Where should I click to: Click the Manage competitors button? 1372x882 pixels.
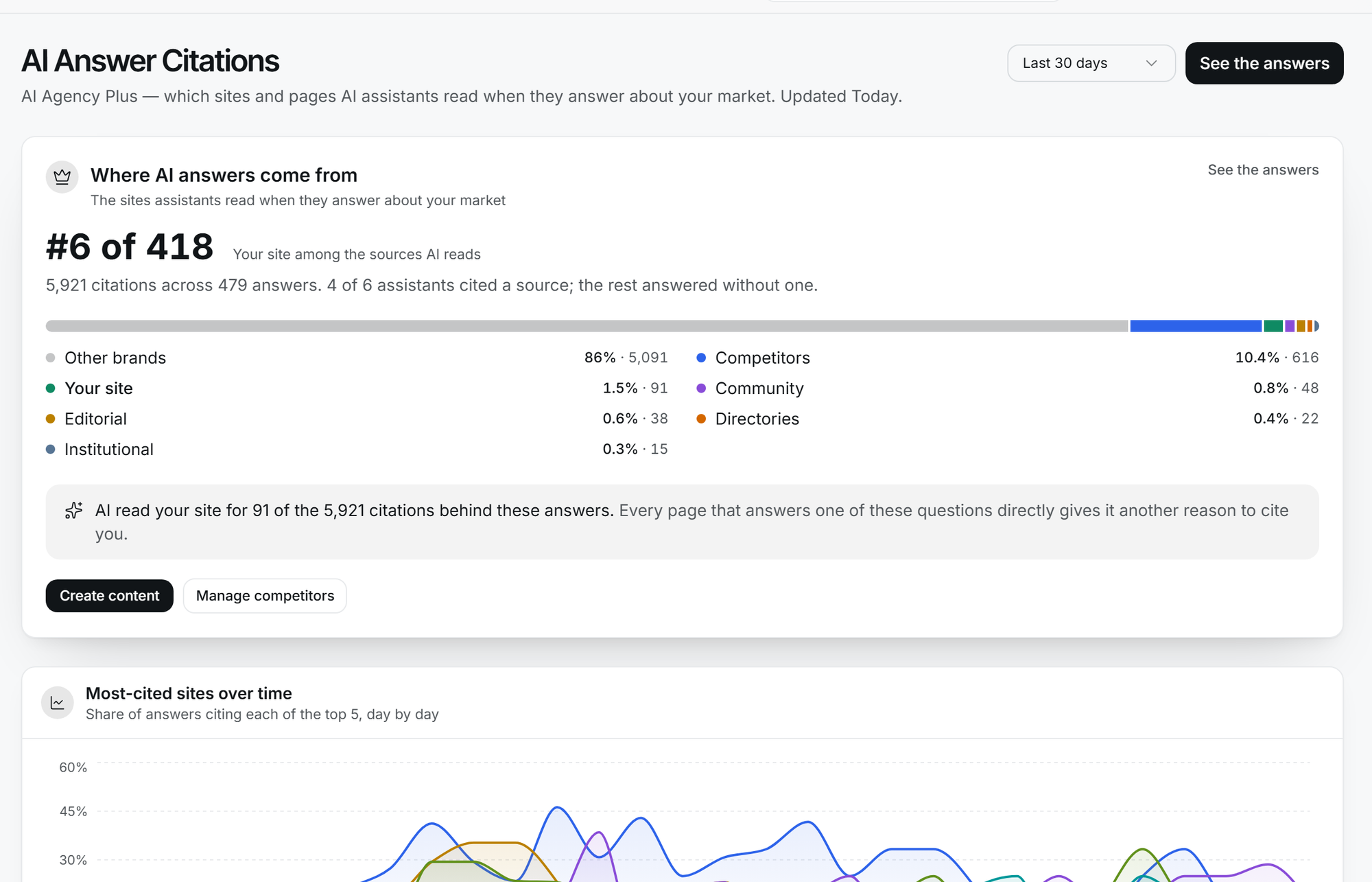(265, 596)
